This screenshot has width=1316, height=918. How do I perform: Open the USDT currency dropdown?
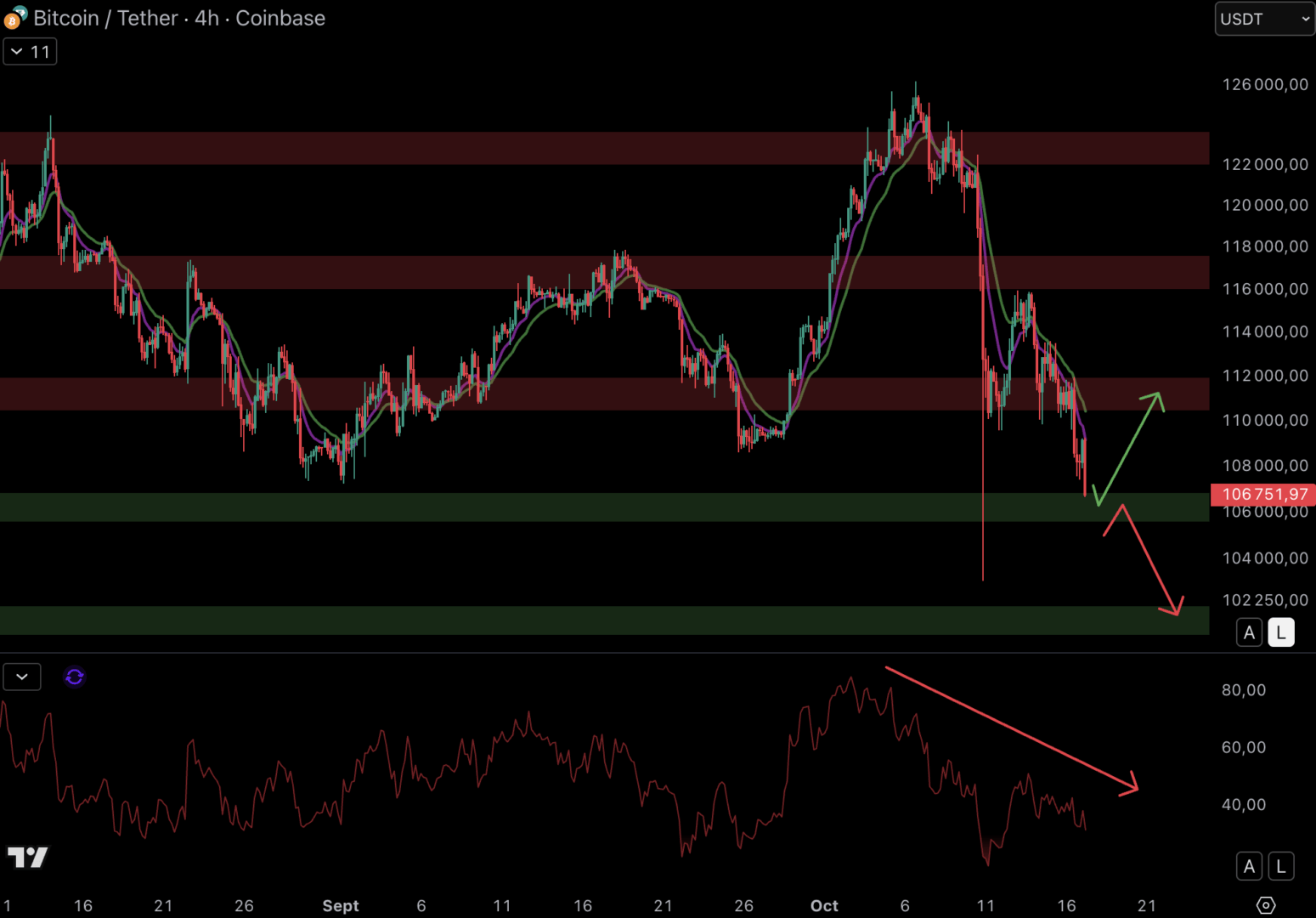click(x=1264, y=19)
